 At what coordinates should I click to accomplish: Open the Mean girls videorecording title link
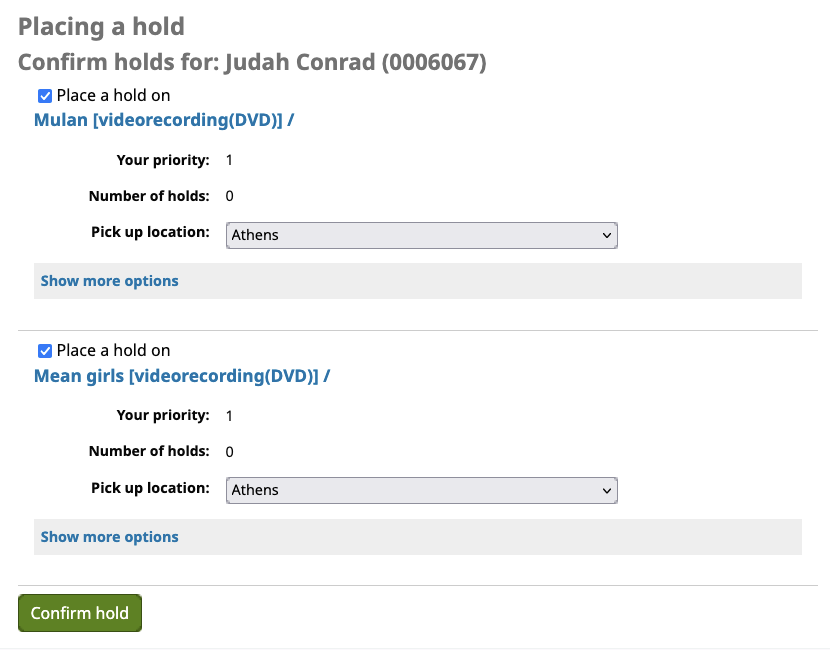[182, 376]
